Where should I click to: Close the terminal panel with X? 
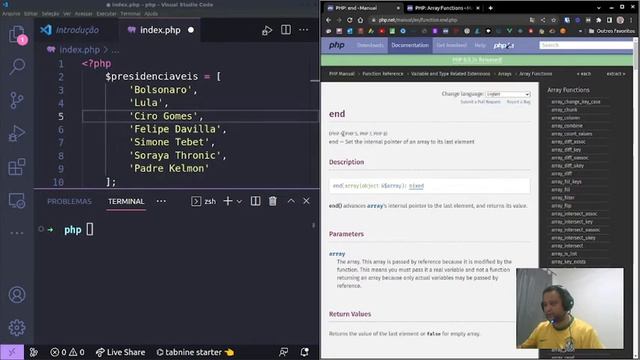point(307,201)
